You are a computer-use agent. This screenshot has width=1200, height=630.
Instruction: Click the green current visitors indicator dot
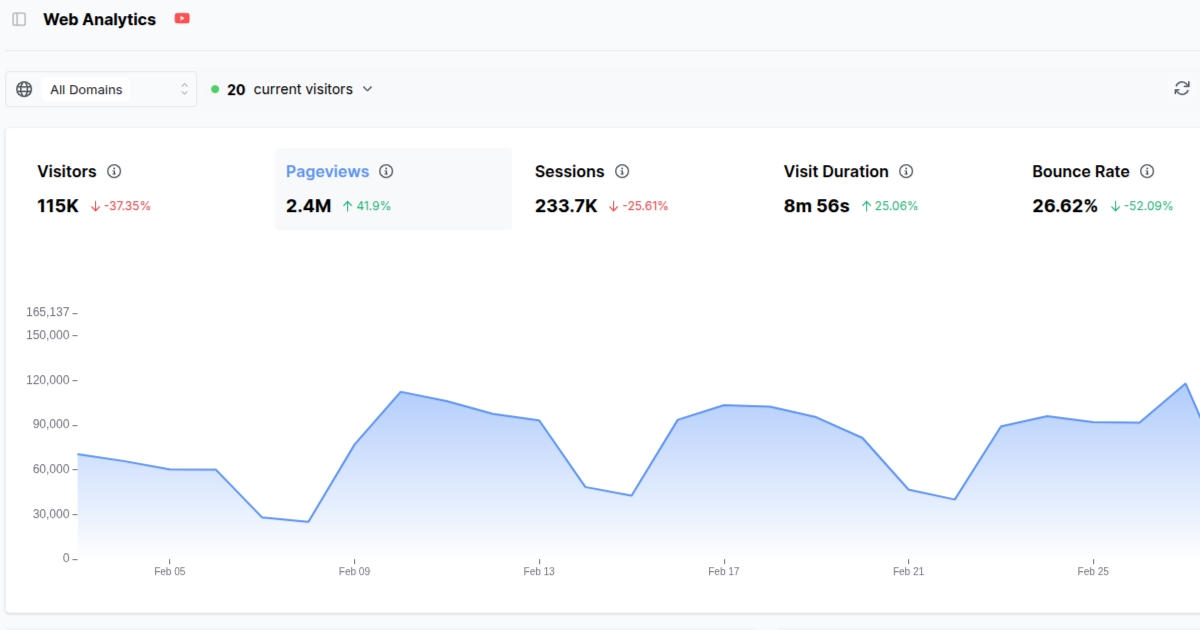click(x=215, y=89)
